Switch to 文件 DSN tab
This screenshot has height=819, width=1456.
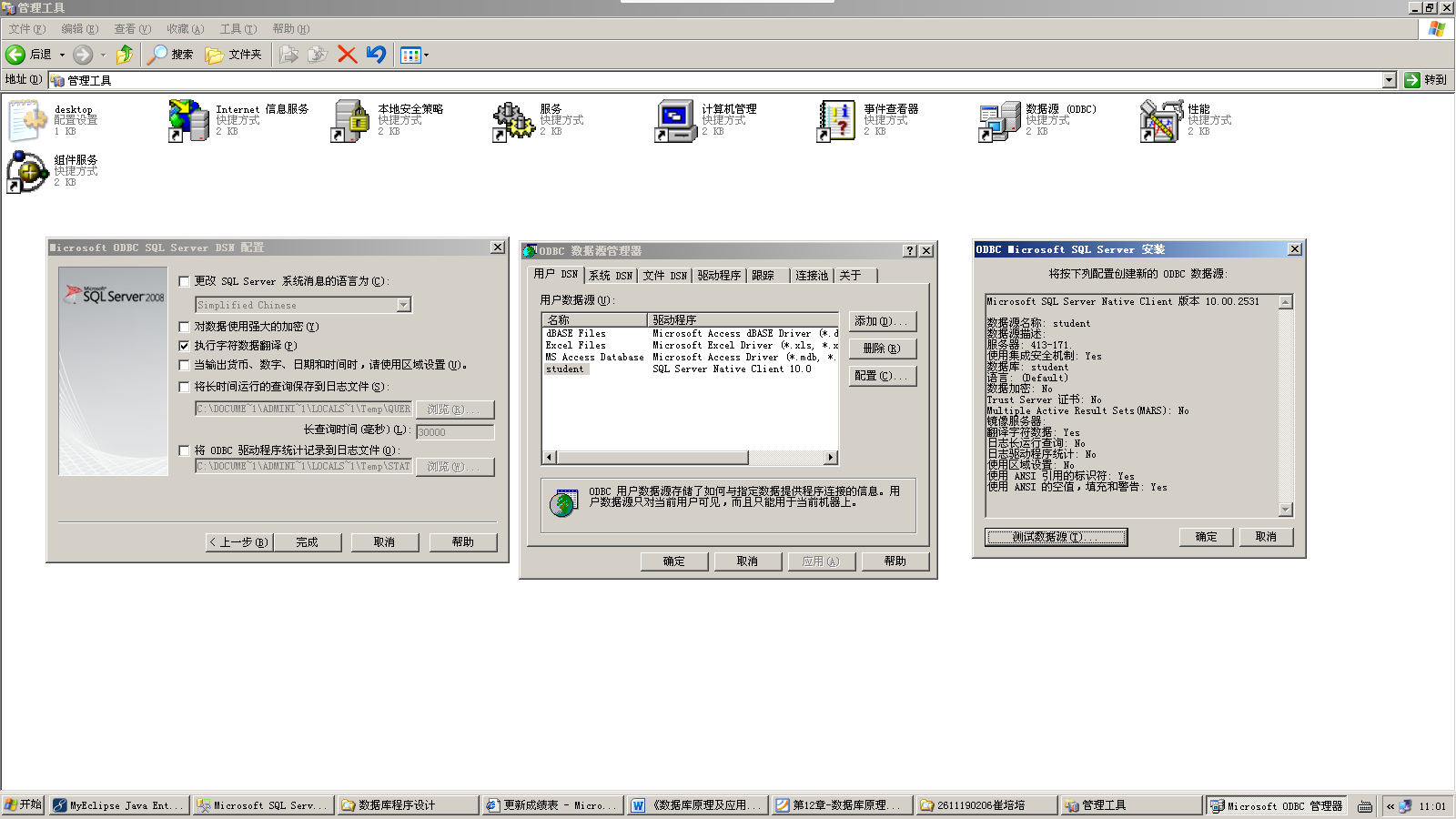tap(665, 276)
